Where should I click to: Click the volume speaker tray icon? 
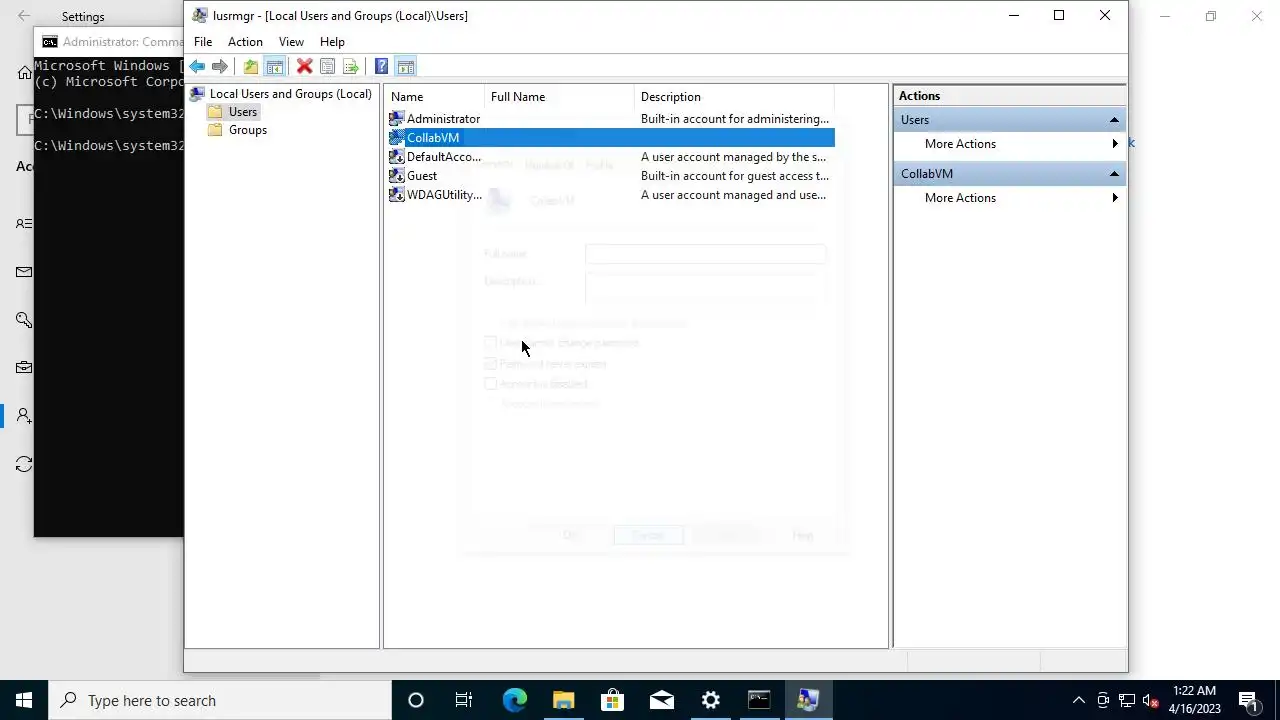click(x=1150, y=700)
